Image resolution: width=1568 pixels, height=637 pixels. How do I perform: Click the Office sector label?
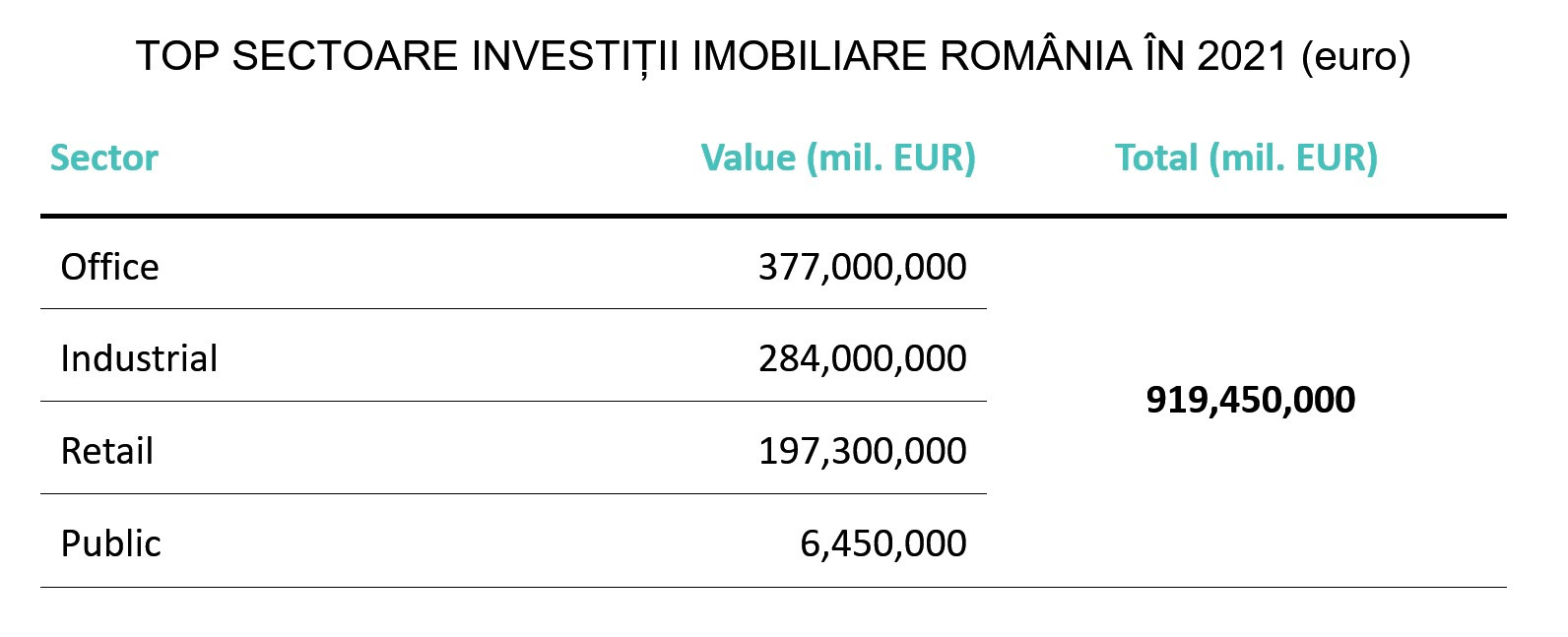tap(109, 267)
